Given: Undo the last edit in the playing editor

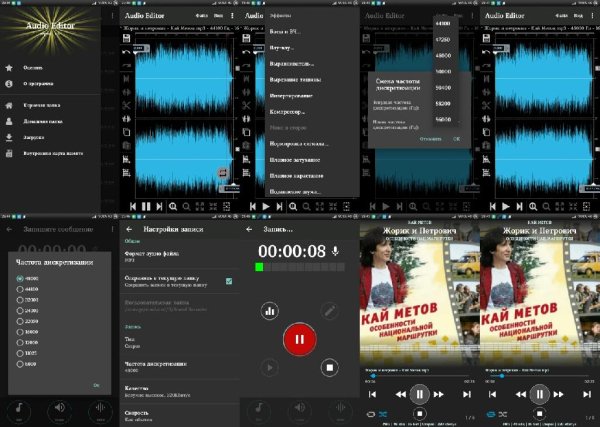Looking at the screenshot, I should (x=126, y=52).
